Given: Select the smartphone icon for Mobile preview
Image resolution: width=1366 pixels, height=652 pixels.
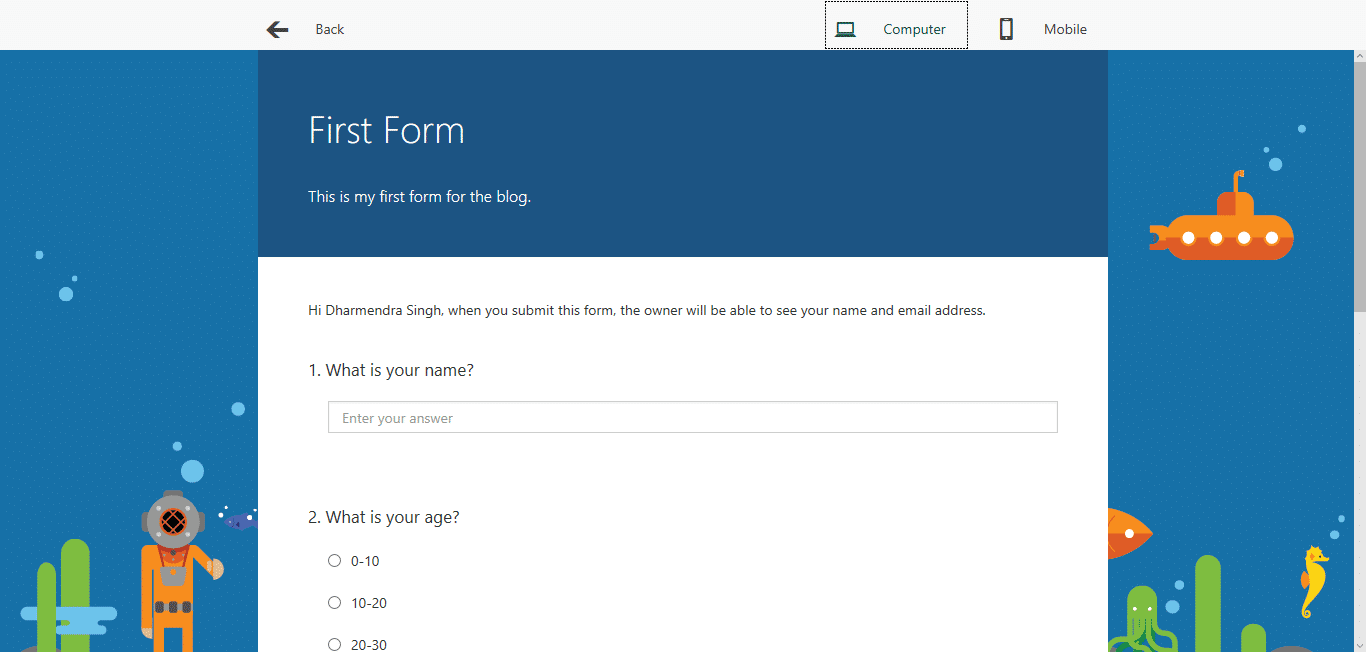Looking at the screenshot, I should click(x=1005, y=29).
